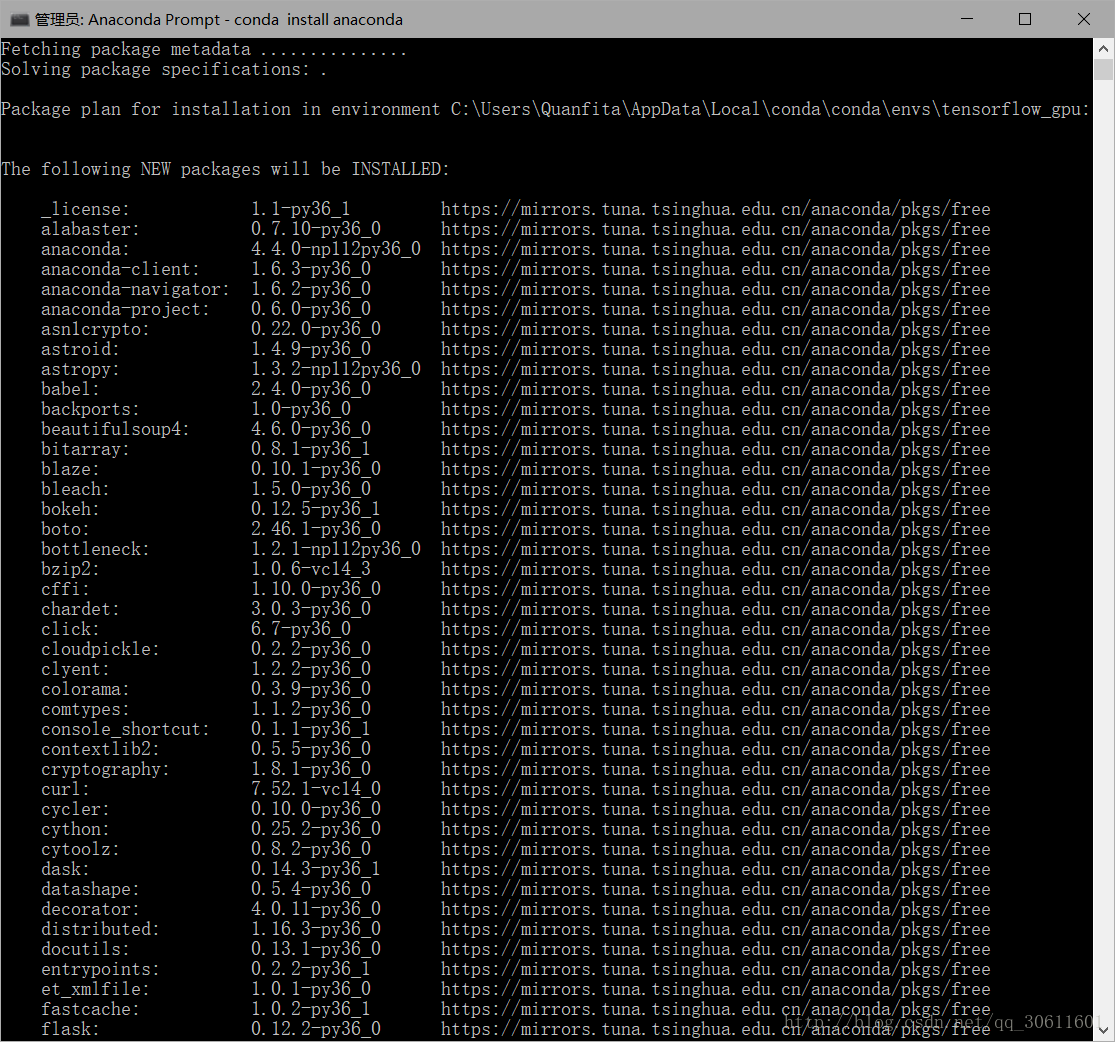Minimize the Anaconda Prompt window
This screenshot has width=1115, height=1042.
tap(966, 19)
